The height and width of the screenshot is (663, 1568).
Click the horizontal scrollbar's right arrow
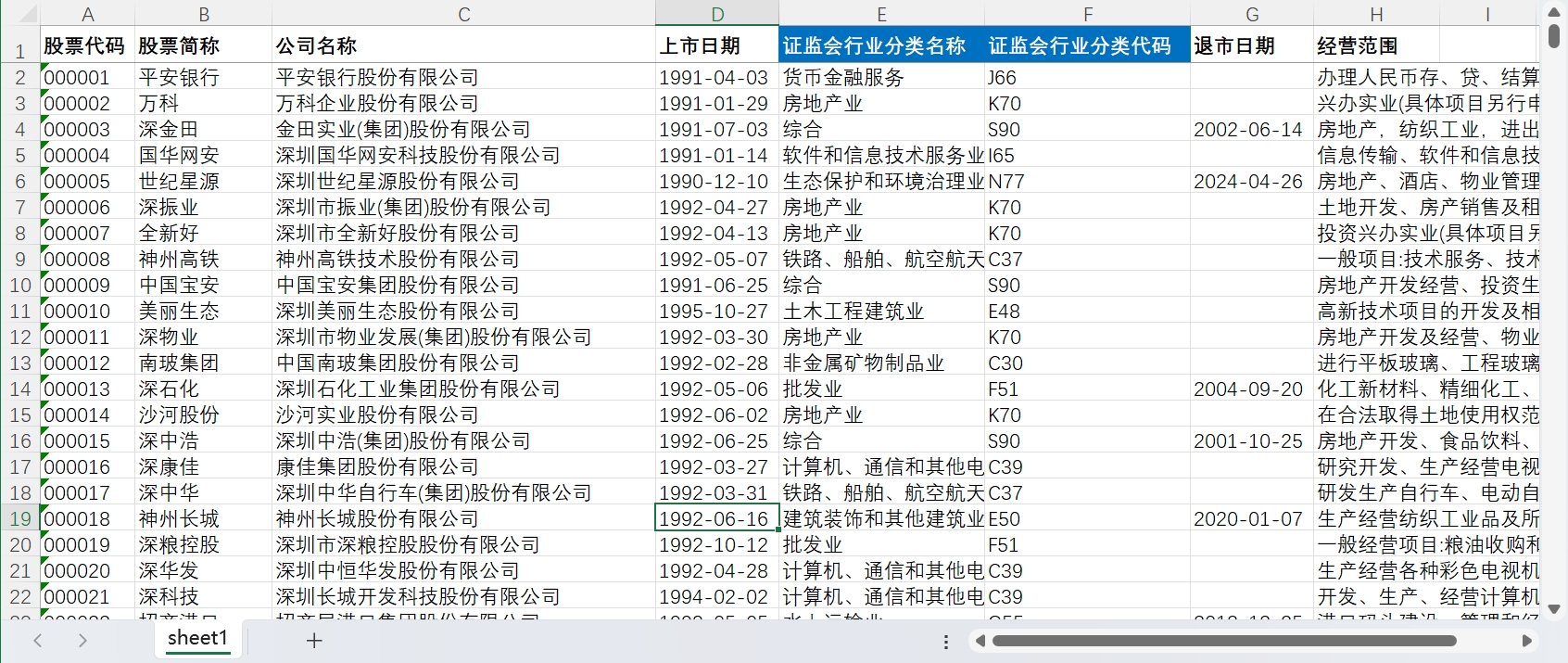click(1526, 641)
